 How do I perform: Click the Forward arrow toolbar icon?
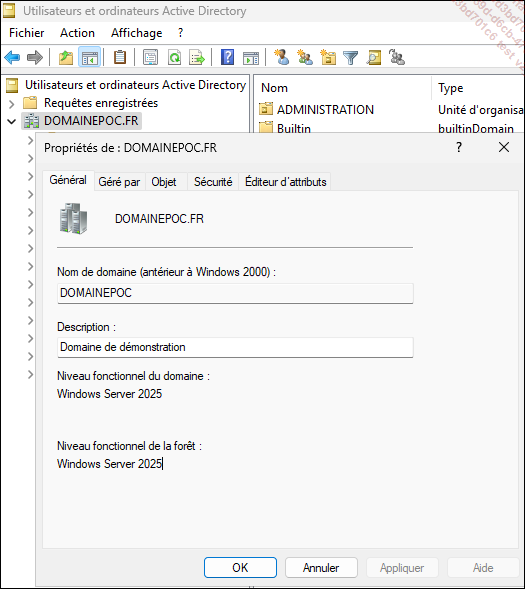(x=35, y=57)
